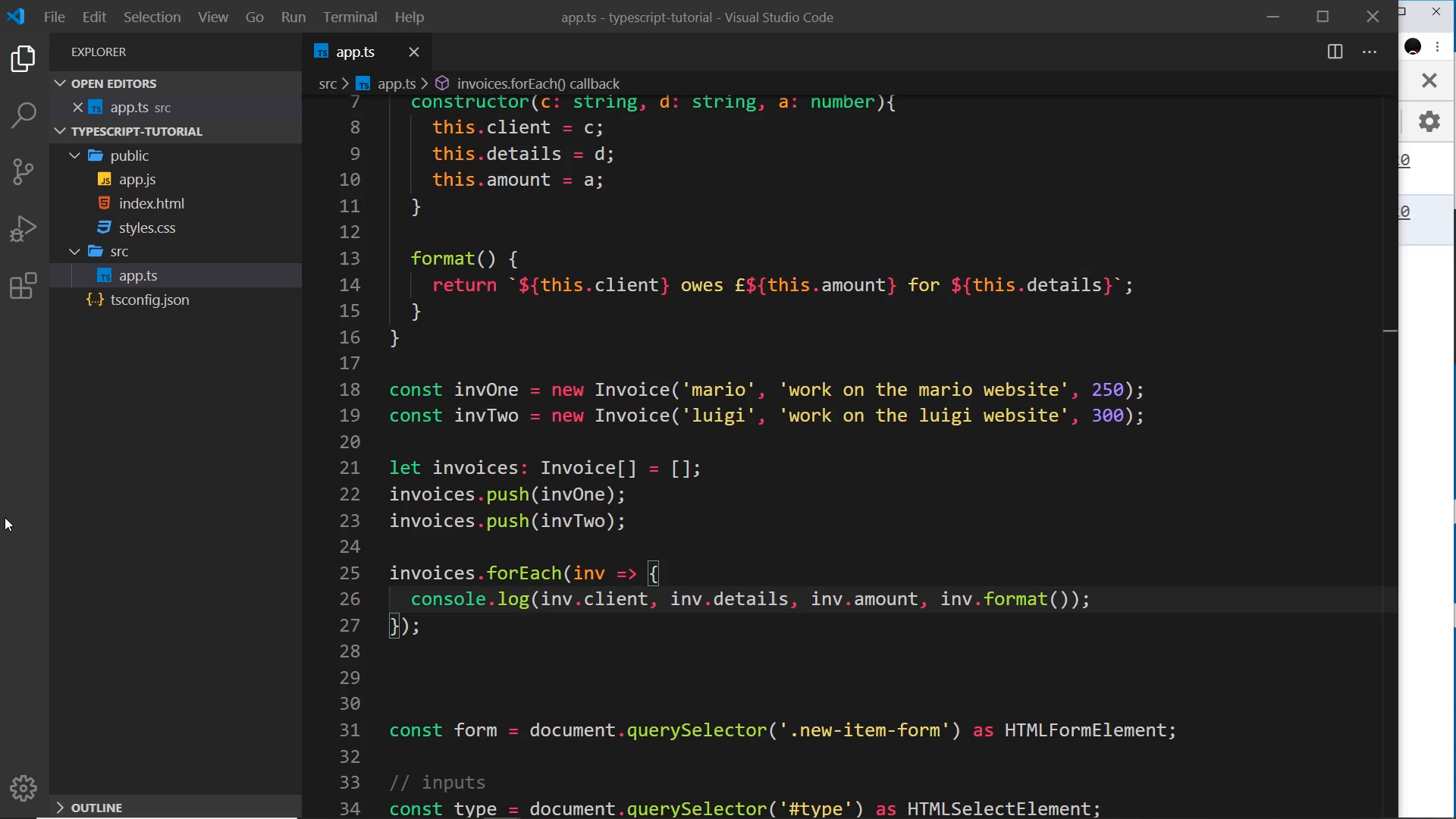Split the editor to the right
Screen dimensions: 1456x819
tap(1335, 52)
